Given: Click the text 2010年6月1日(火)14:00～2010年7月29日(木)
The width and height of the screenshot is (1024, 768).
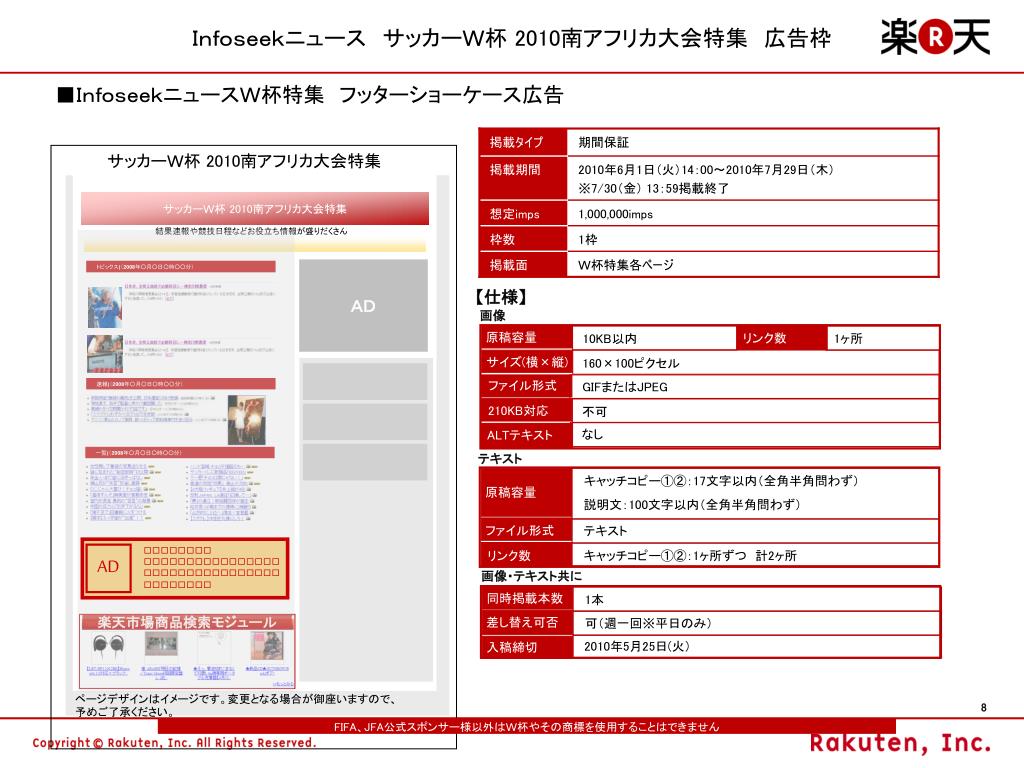Looking at the screenshot, I should [705, 170].
